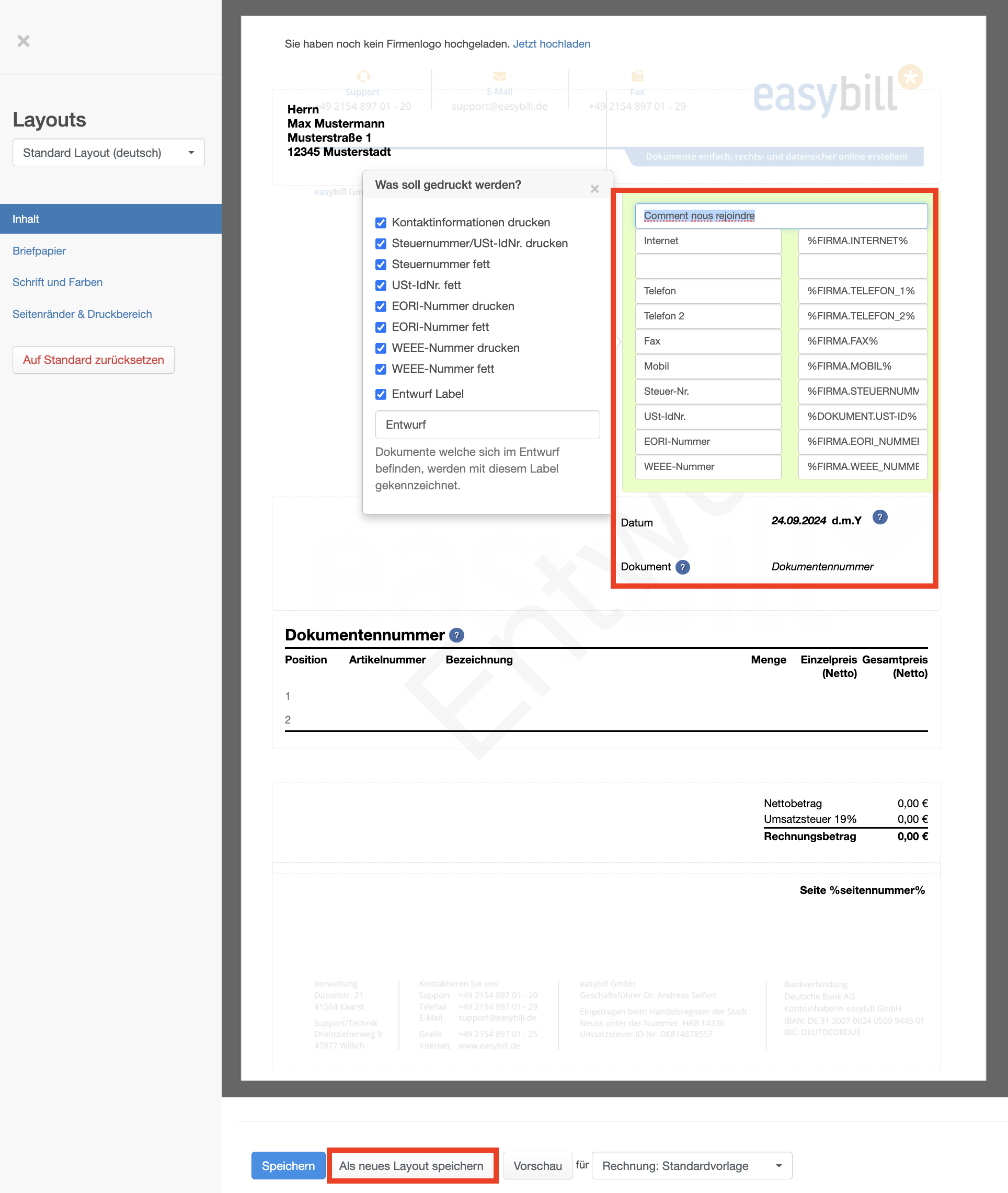Viewport: 1008px width, 1193px height.
Task: Edit the 'Fax' label field
Action: 708,342
